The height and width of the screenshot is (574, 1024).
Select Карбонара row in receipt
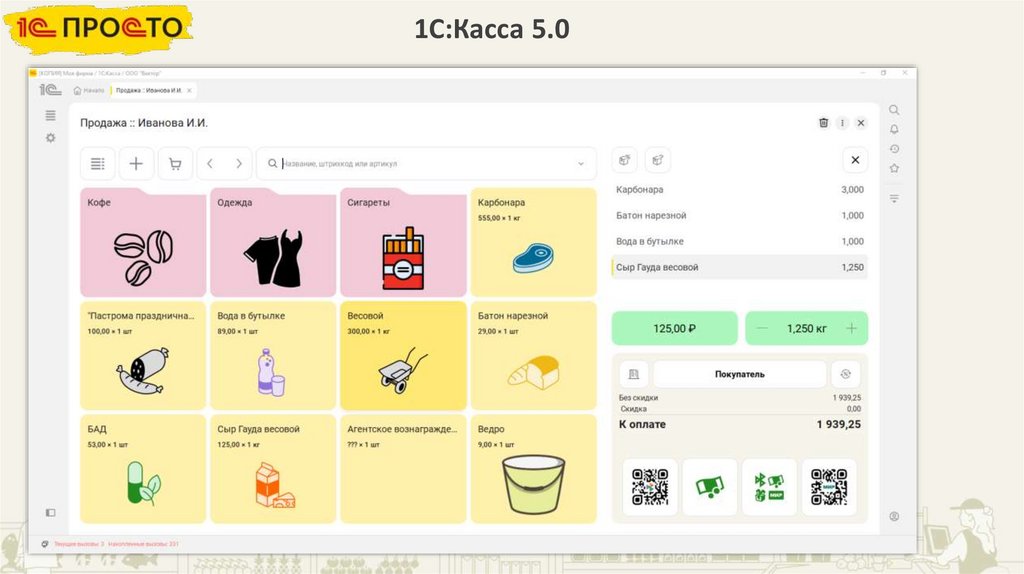click(739, 189)
